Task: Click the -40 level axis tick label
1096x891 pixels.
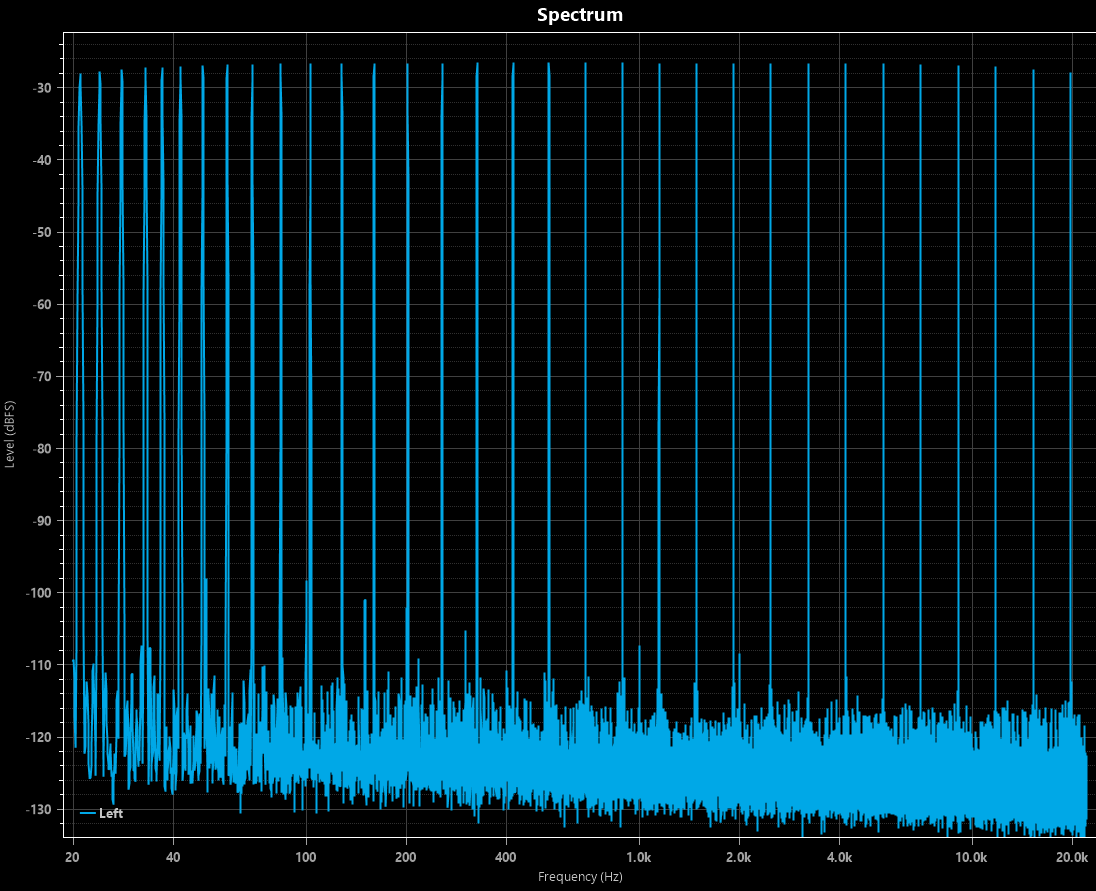Action: tap(42, 160)
